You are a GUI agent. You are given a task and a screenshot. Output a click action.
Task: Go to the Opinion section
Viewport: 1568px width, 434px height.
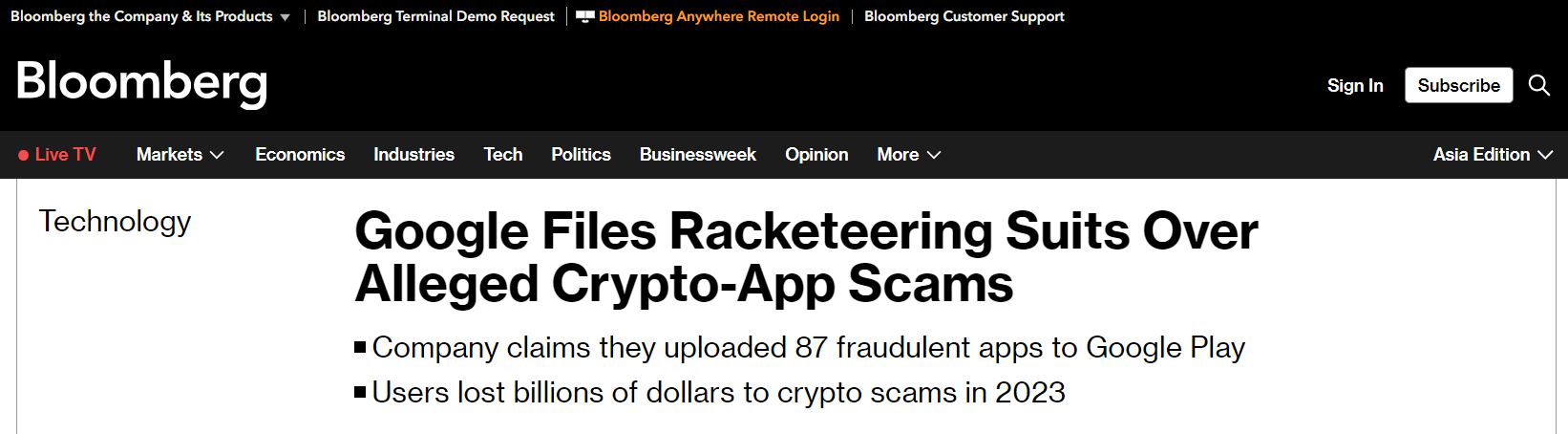click(x=816, y=155)
